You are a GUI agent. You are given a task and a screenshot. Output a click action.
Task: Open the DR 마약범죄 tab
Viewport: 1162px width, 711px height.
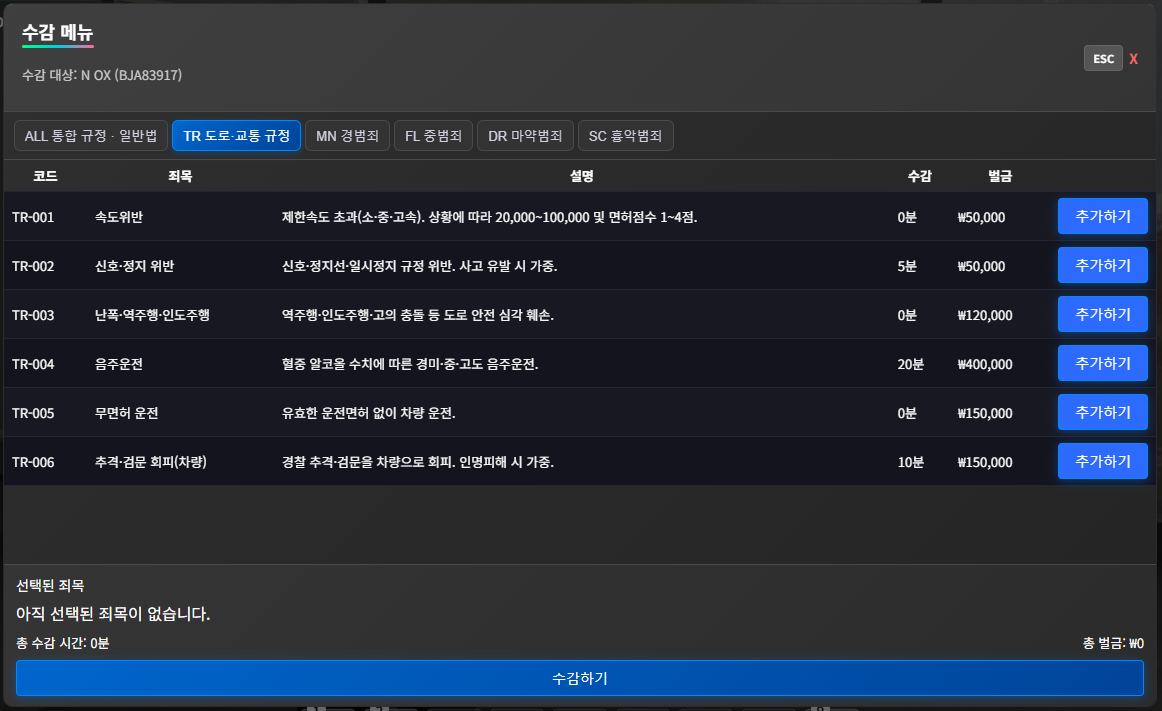(525, 135)
